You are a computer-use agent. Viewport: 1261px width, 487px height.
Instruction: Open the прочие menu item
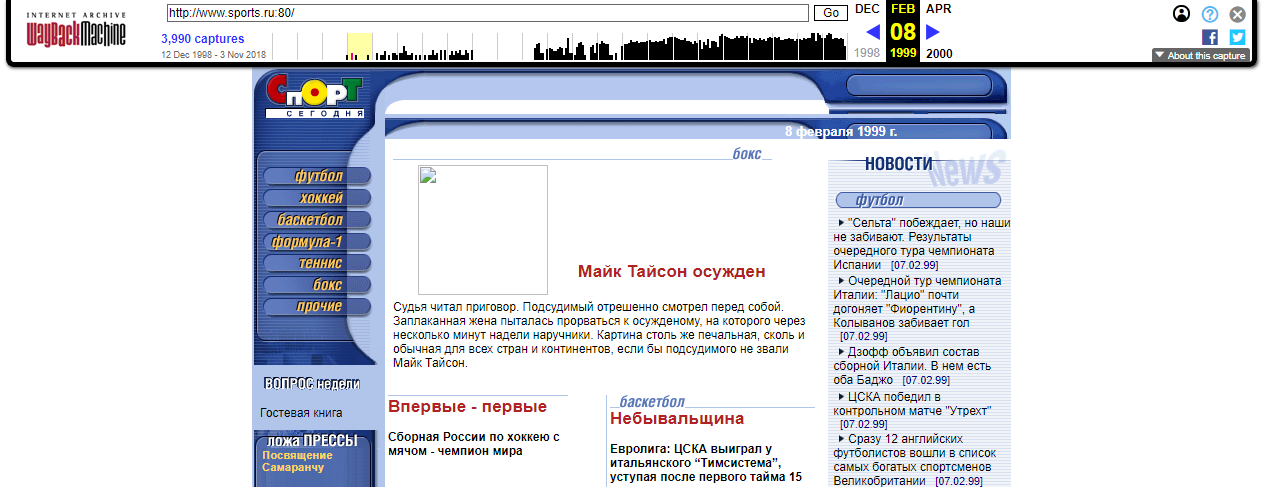point(317,307)
